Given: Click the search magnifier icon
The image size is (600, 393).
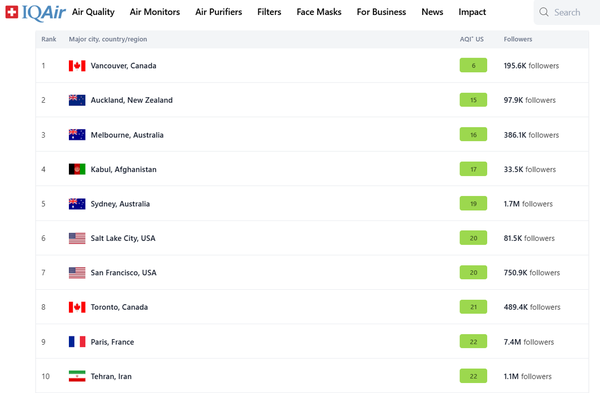Looking at the screenshot, I should [544, 12].
